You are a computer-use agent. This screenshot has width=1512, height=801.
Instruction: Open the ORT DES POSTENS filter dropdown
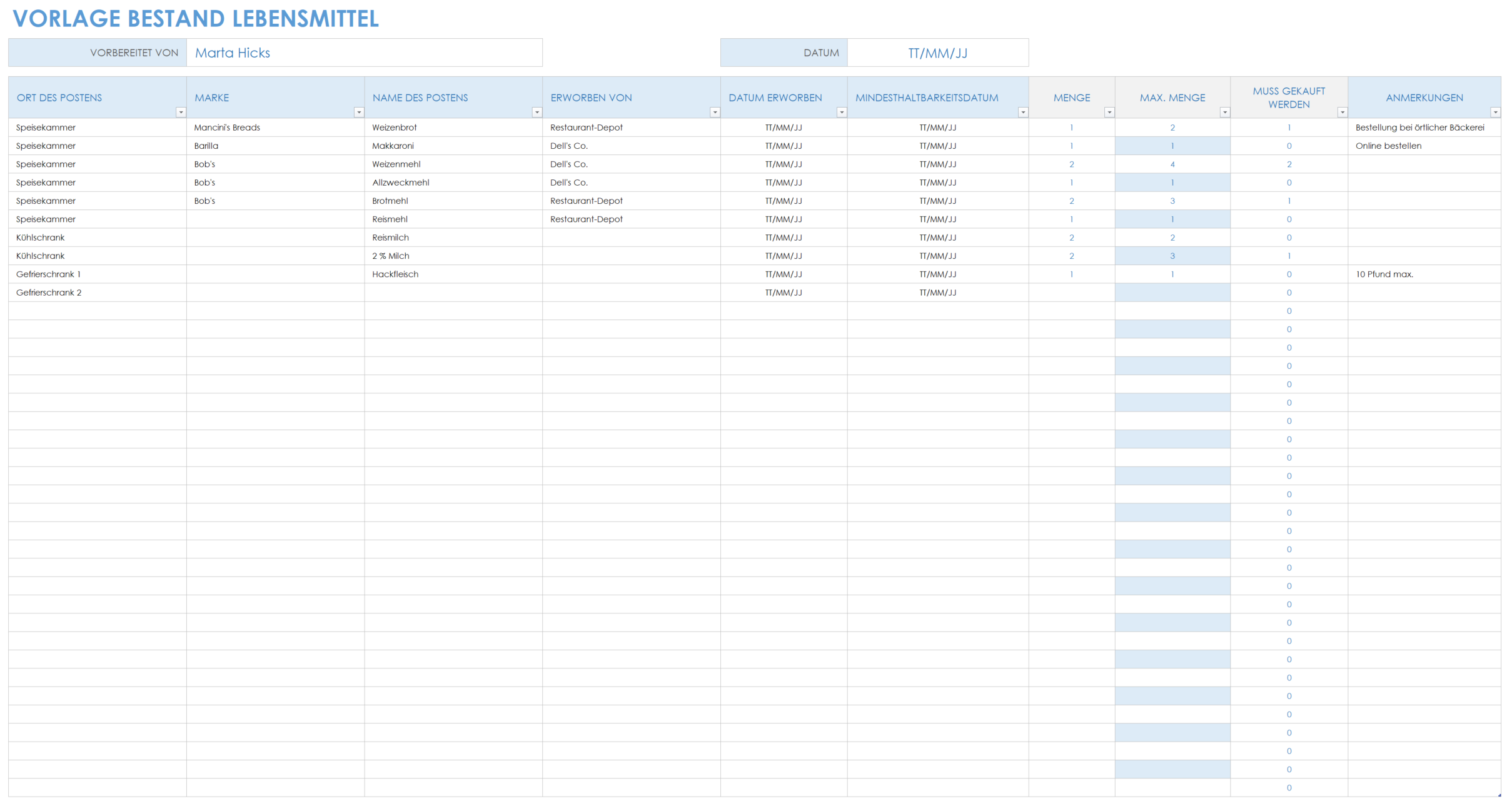click(181, 113)
